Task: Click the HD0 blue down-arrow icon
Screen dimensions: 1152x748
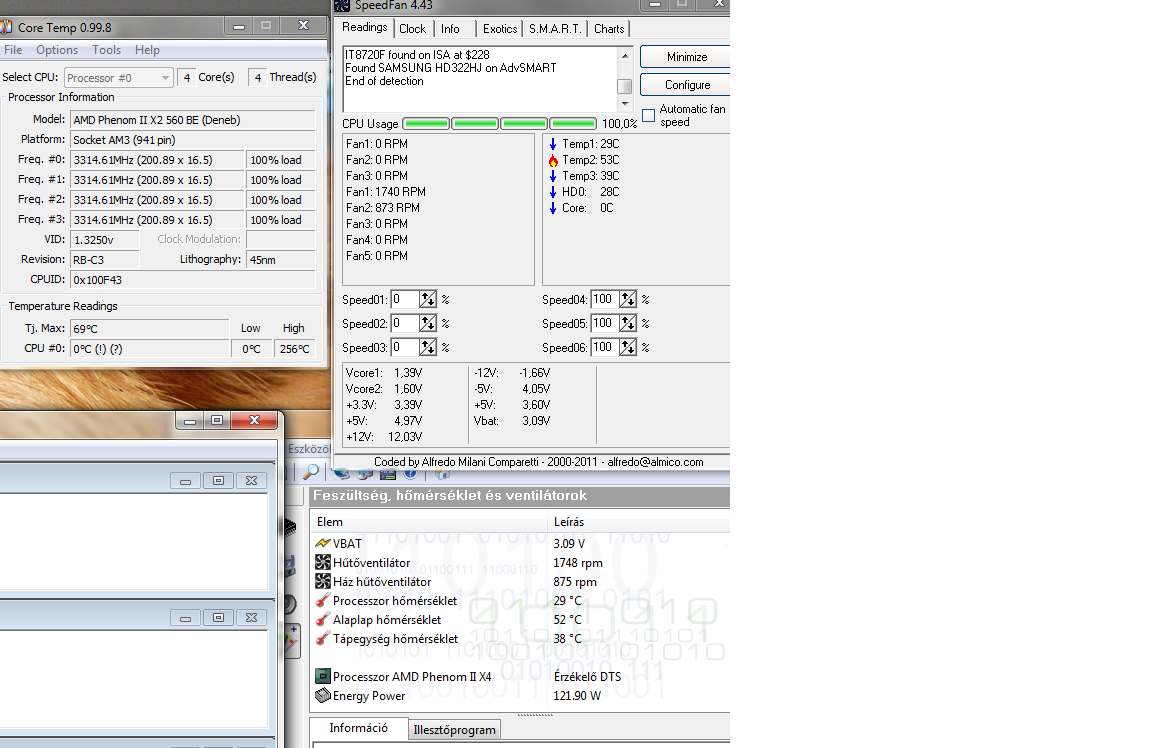Action: (x=553, y=192)
